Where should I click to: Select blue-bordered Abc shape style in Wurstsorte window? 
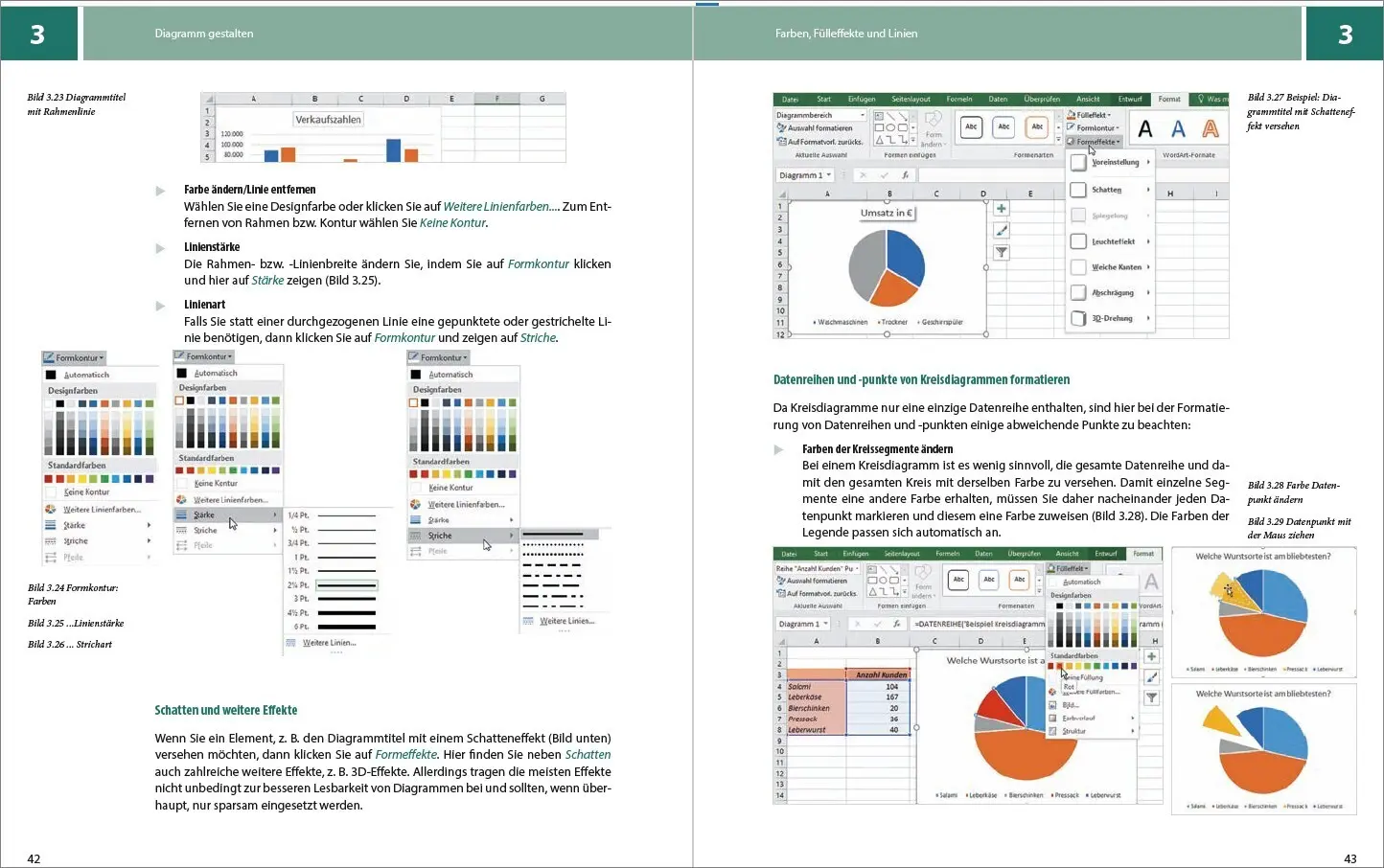989,580
